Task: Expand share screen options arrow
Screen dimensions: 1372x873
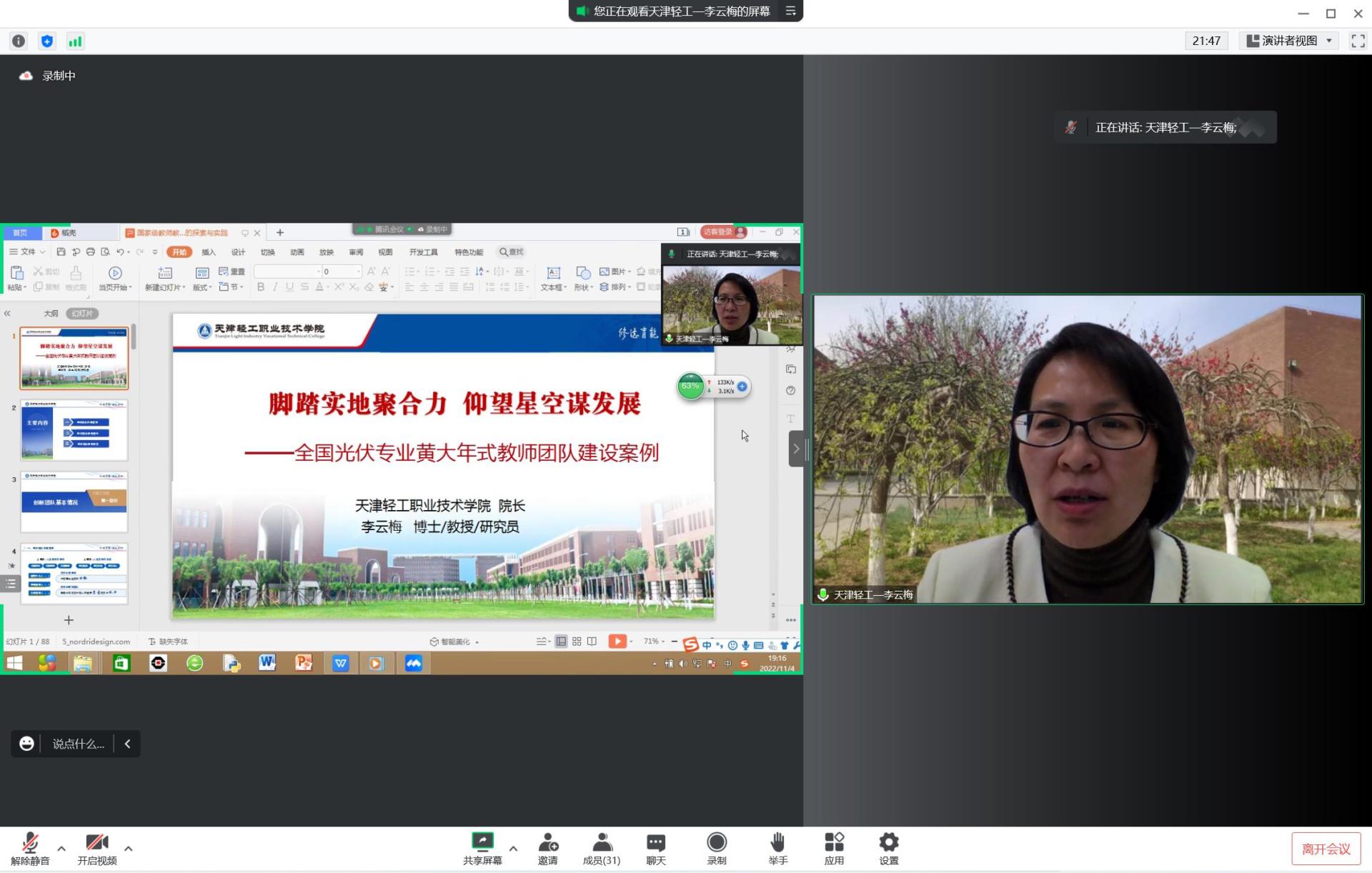Action: (x=513, y=849)
